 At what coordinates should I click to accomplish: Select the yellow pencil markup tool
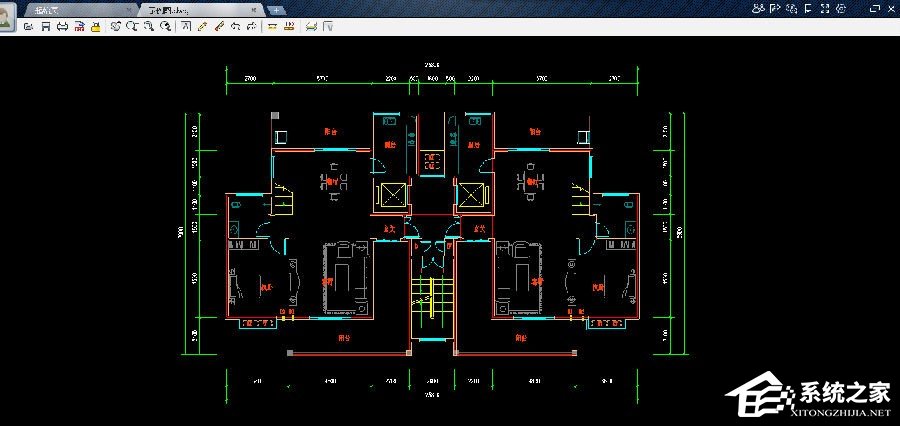(x=202, y=26)
